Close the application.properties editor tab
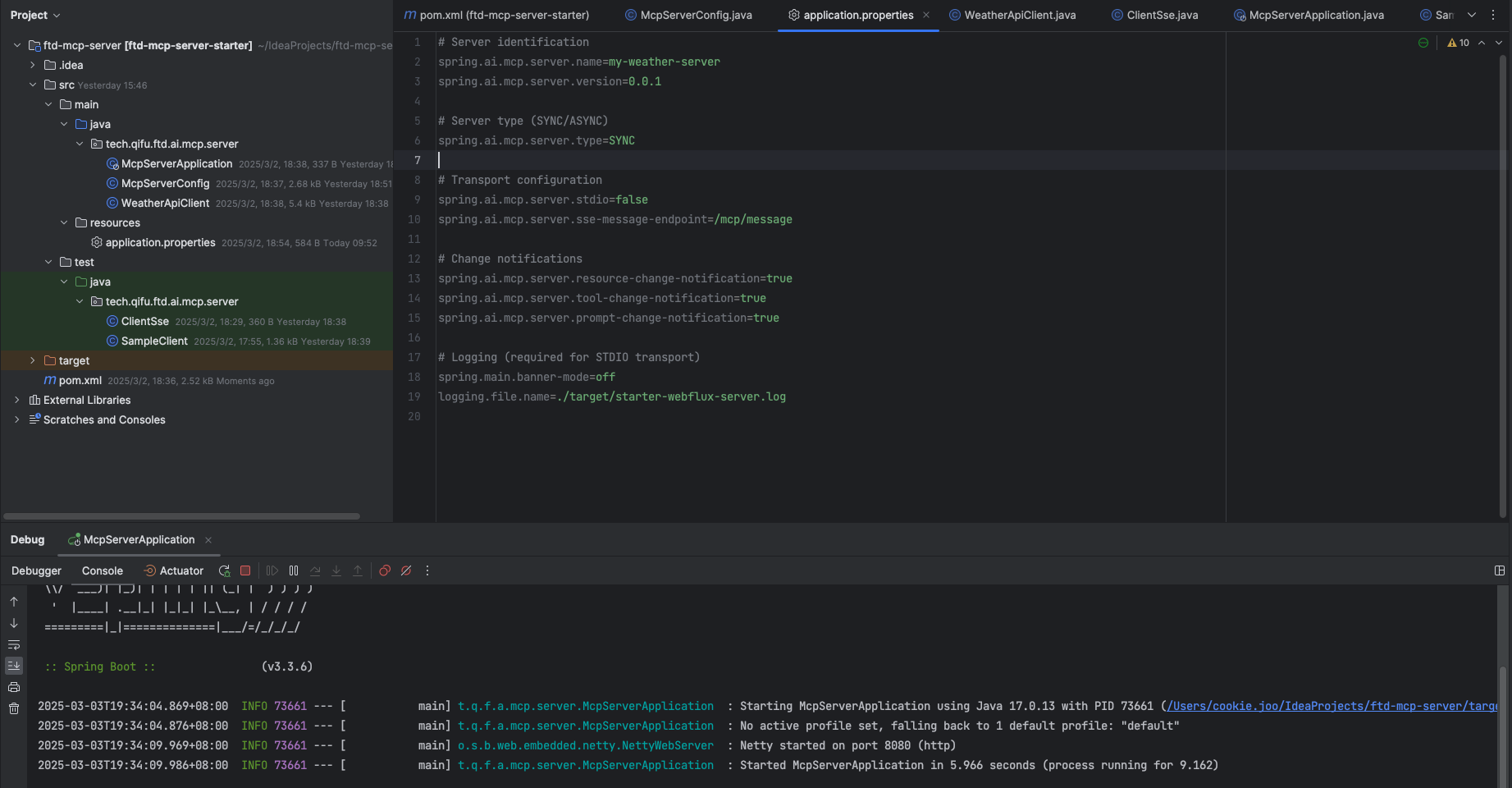 coord(926,15)
